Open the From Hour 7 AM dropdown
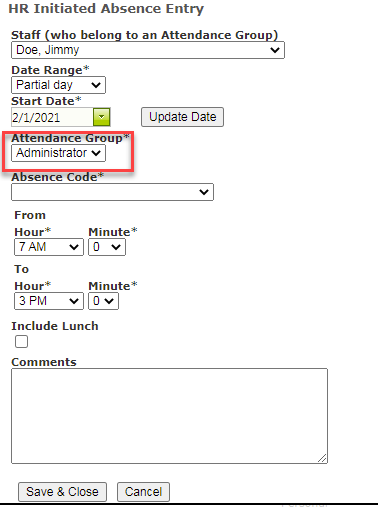This screenshot has width=378, height=509. point(49,247)
